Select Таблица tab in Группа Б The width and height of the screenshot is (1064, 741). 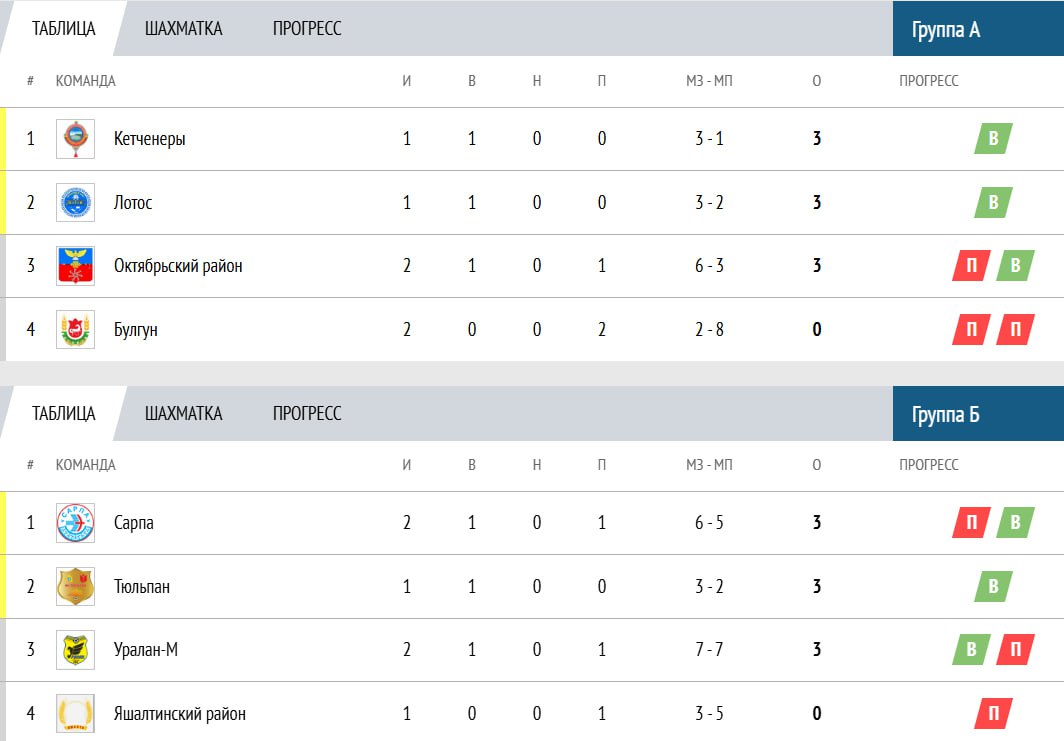point(64,413)
